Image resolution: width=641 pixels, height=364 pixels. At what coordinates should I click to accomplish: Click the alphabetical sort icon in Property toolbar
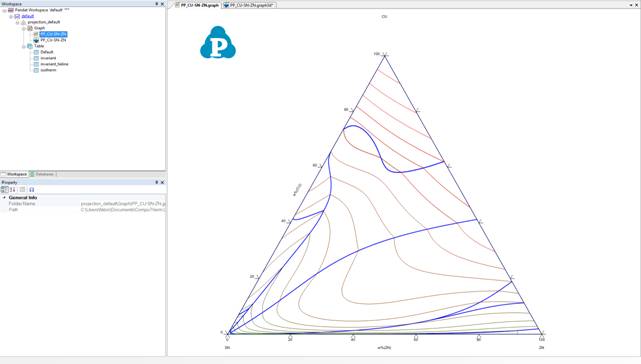(13, 190)
